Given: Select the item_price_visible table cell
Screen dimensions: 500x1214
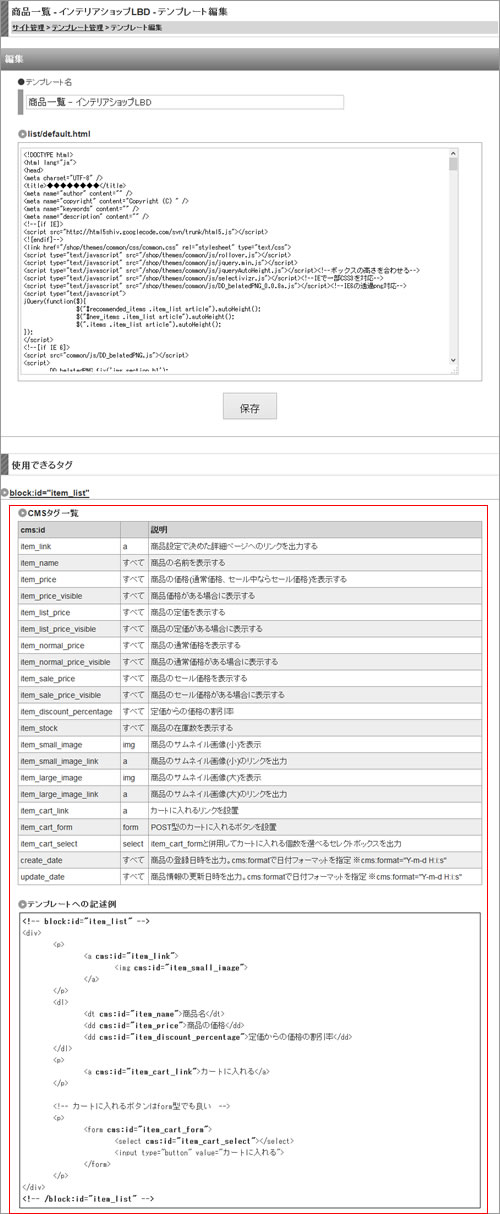Looking at the screenshot, I should click(x=69, y=596).
